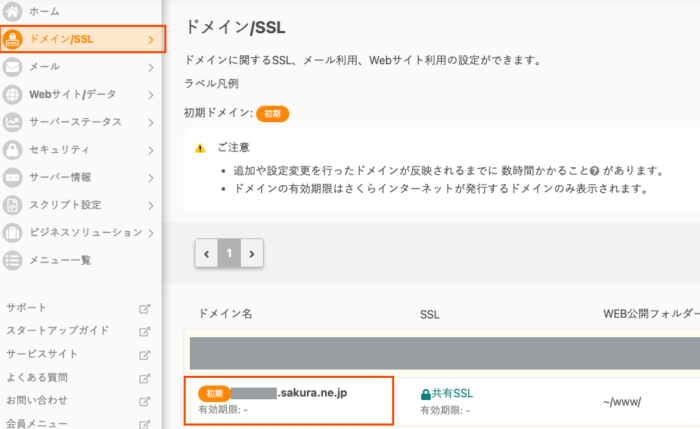The image size is (700, 429).
Task: Click the business solution briefcase icon
Action: (x=13, y=232)
